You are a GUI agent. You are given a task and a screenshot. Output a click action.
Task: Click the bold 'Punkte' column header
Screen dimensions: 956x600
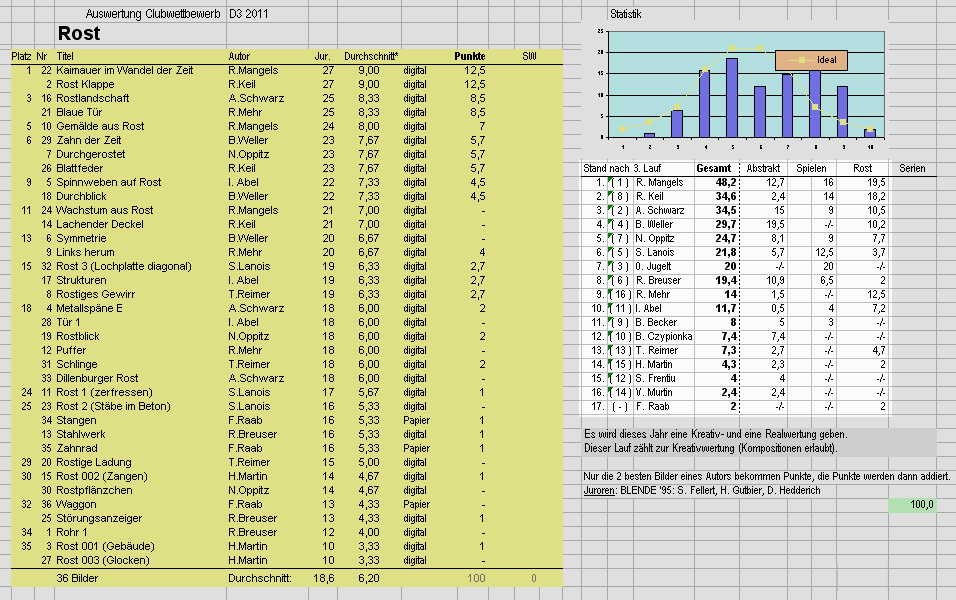coord(469,56)
